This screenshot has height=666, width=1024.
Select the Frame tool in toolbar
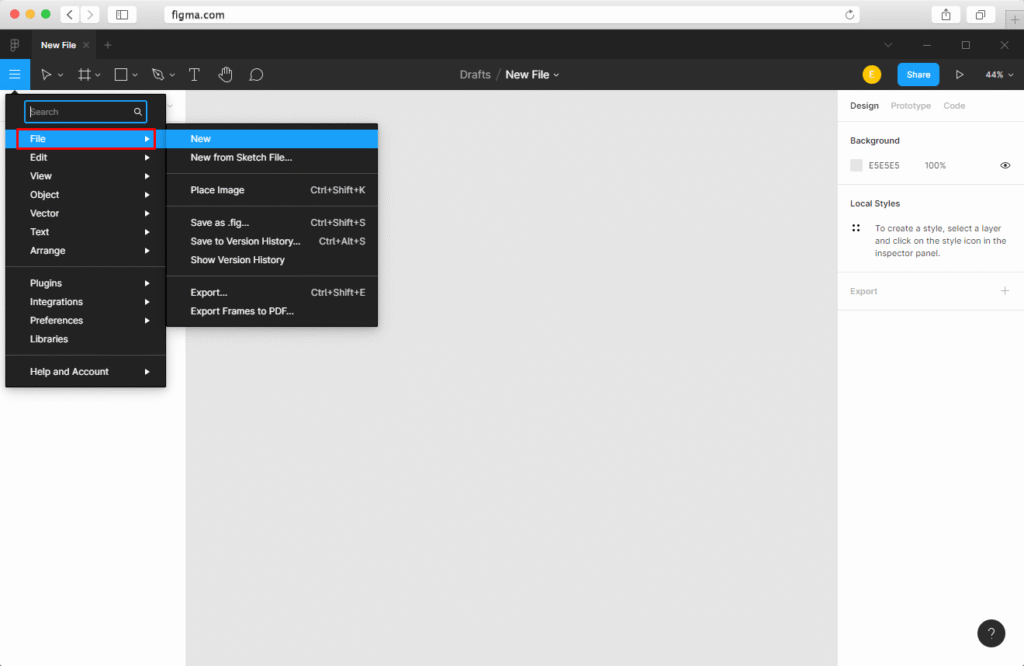(85, 75)
